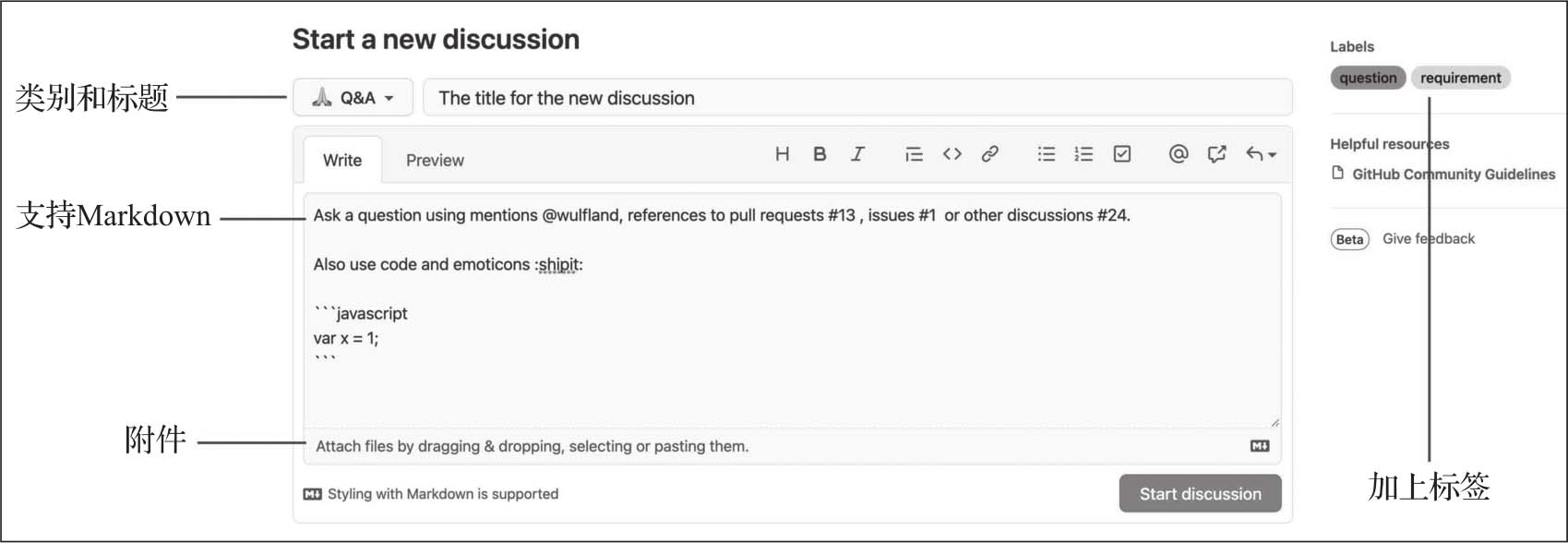The width and height of the screenshot is (1568, 543).
Task: Insert a quote block
Action: [x=914, y=154]
